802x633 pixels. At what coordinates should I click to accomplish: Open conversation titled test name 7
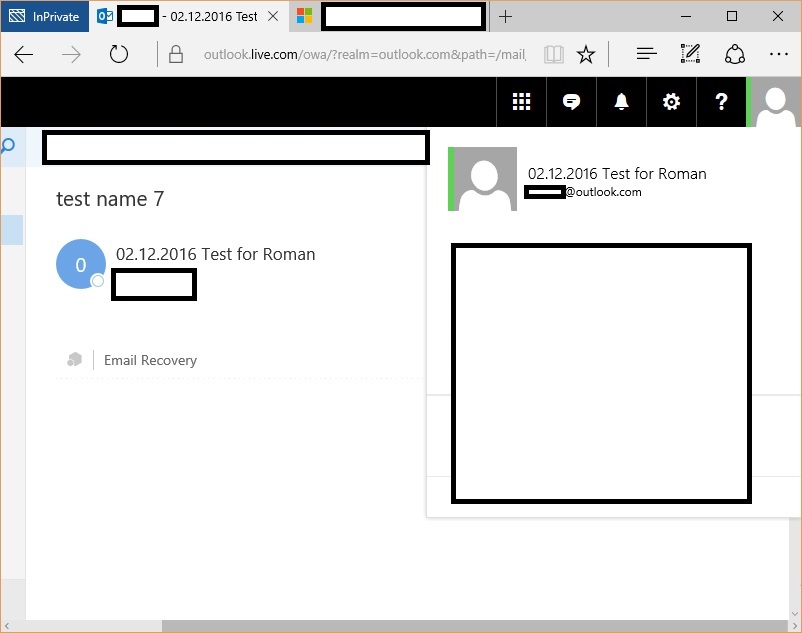[110, 199]
